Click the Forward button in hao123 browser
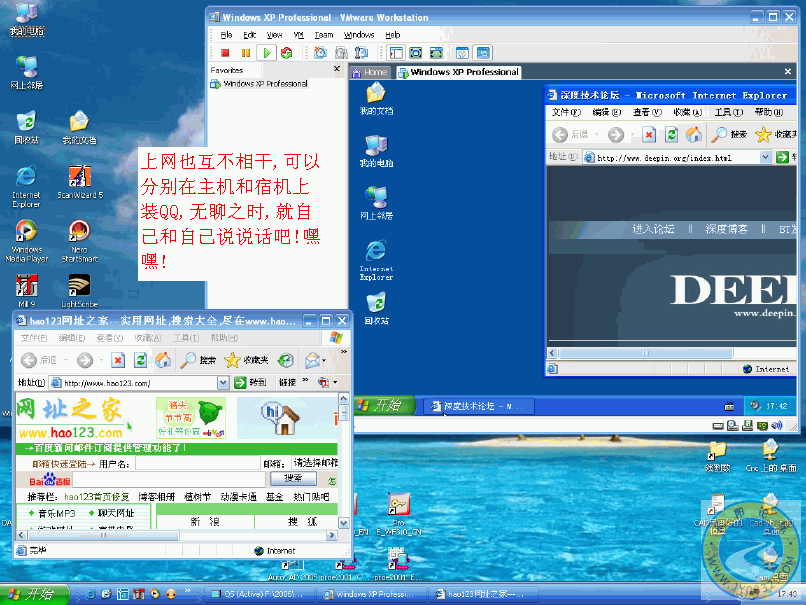Image resolution: width=806 pixels, height=605 pixels. [85, 360]
